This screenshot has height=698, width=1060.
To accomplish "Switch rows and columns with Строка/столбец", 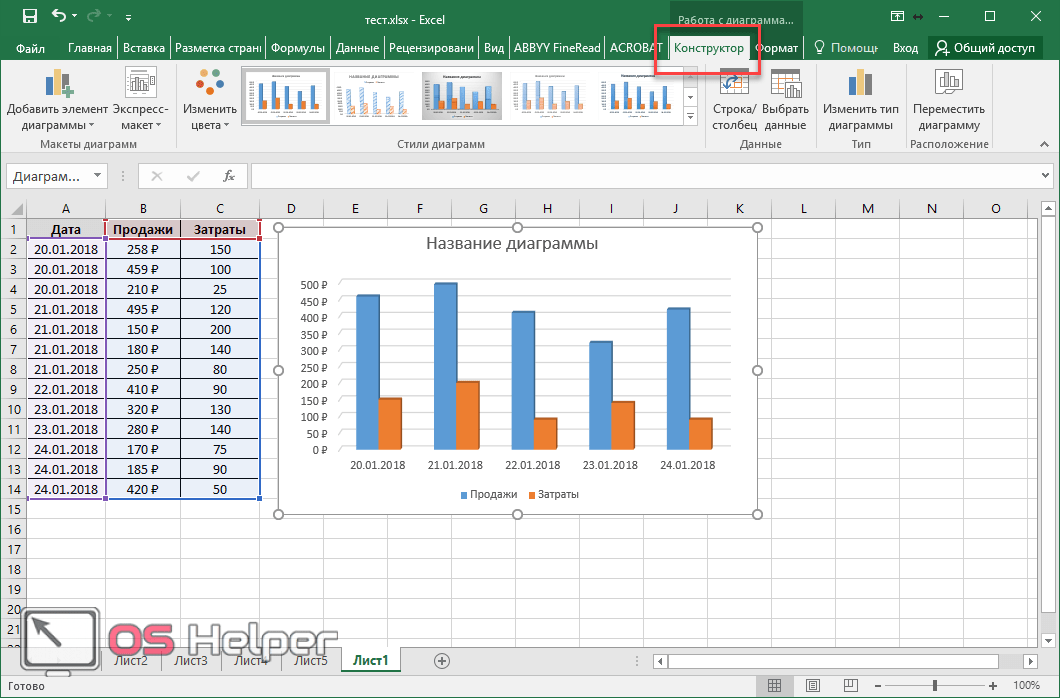I will (x=733, y=100).
